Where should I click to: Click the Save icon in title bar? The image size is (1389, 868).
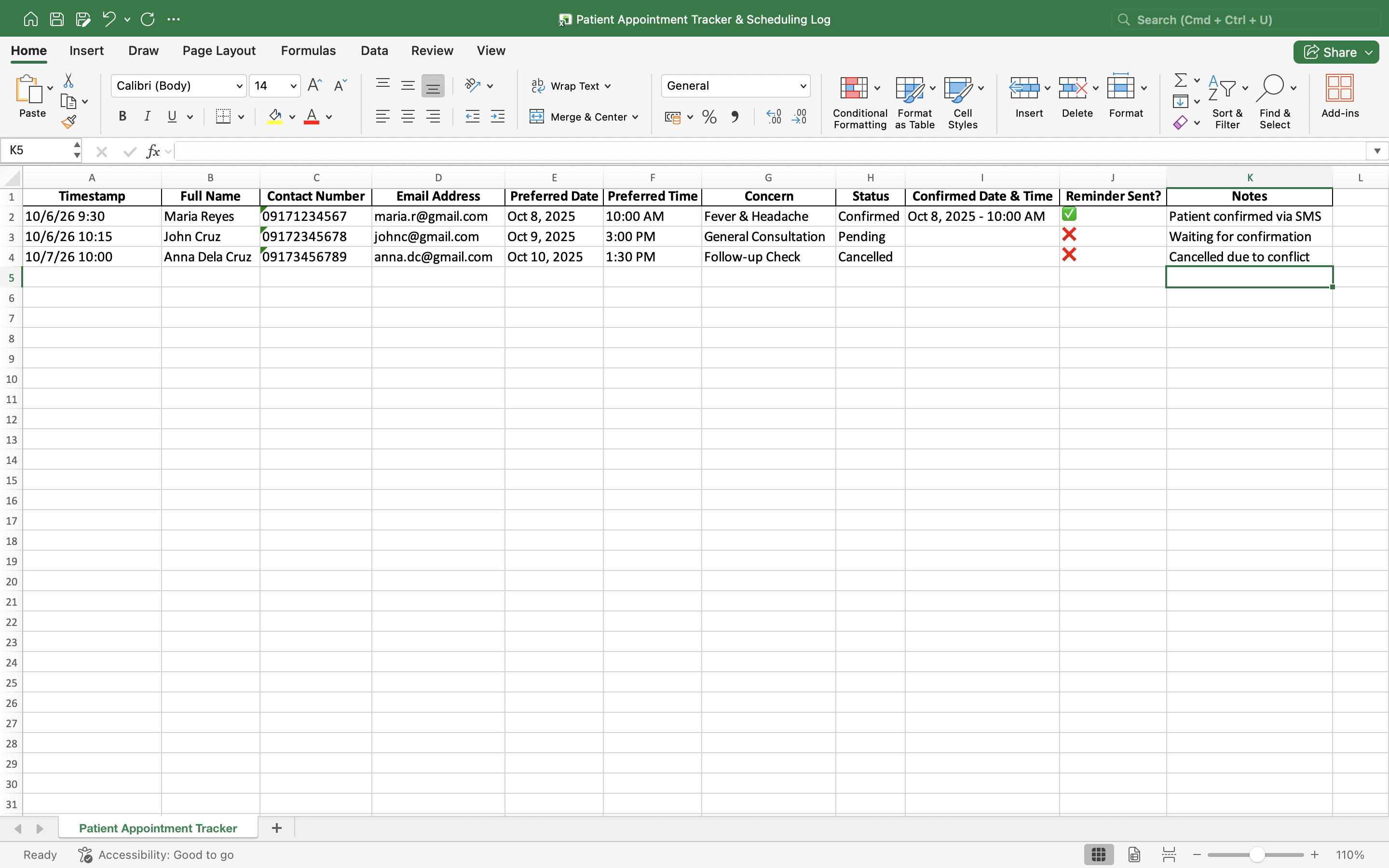(57, 19)
